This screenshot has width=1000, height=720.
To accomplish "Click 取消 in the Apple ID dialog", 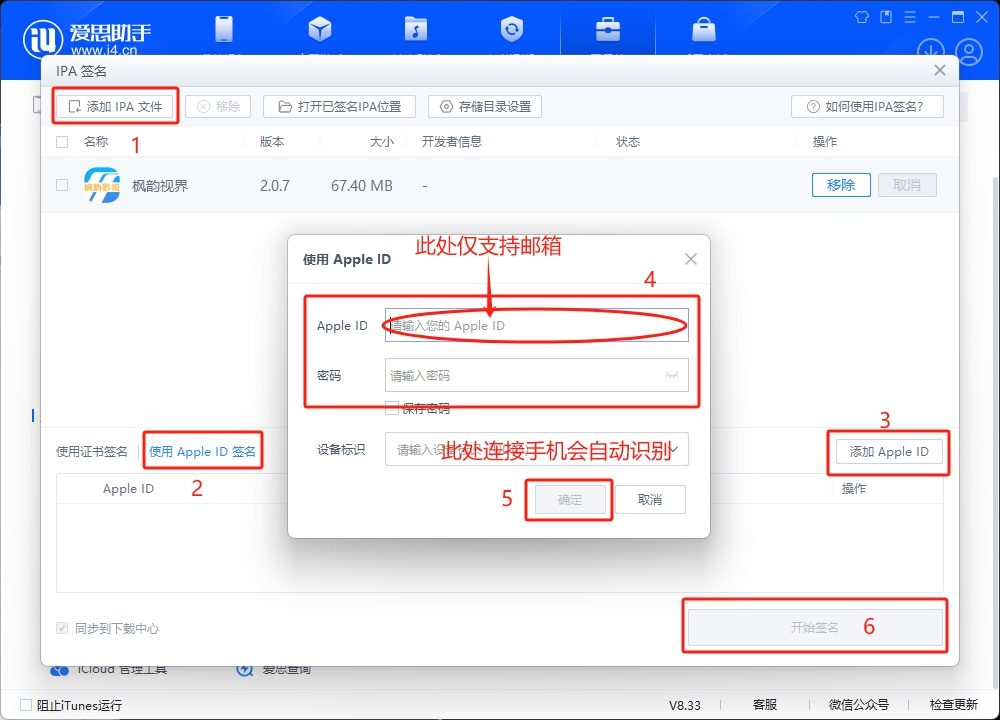I will click(650, 500).
